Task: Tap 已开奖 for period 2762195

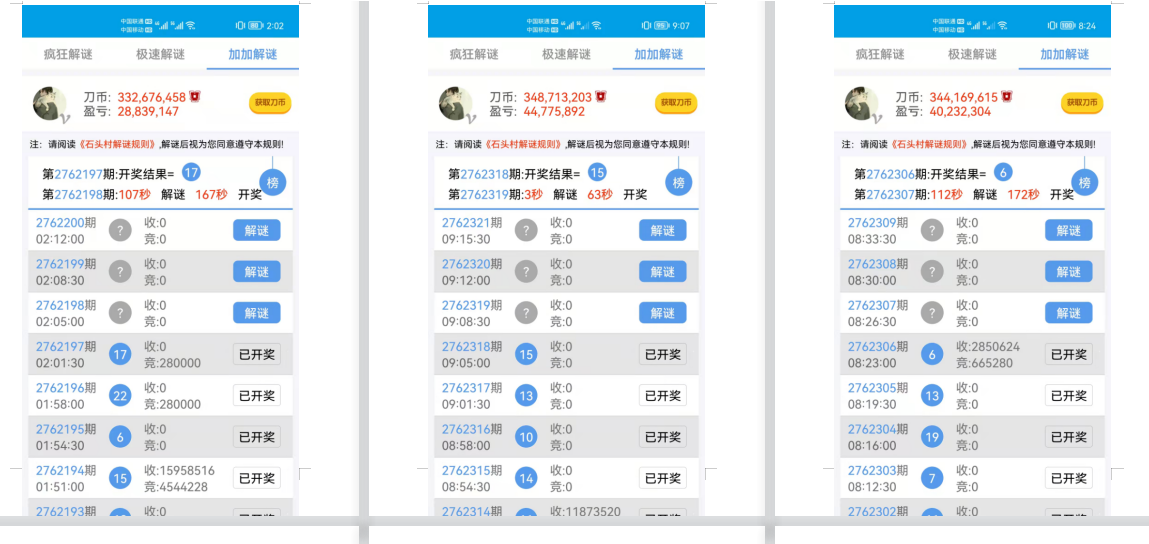Action: [257, 437]
